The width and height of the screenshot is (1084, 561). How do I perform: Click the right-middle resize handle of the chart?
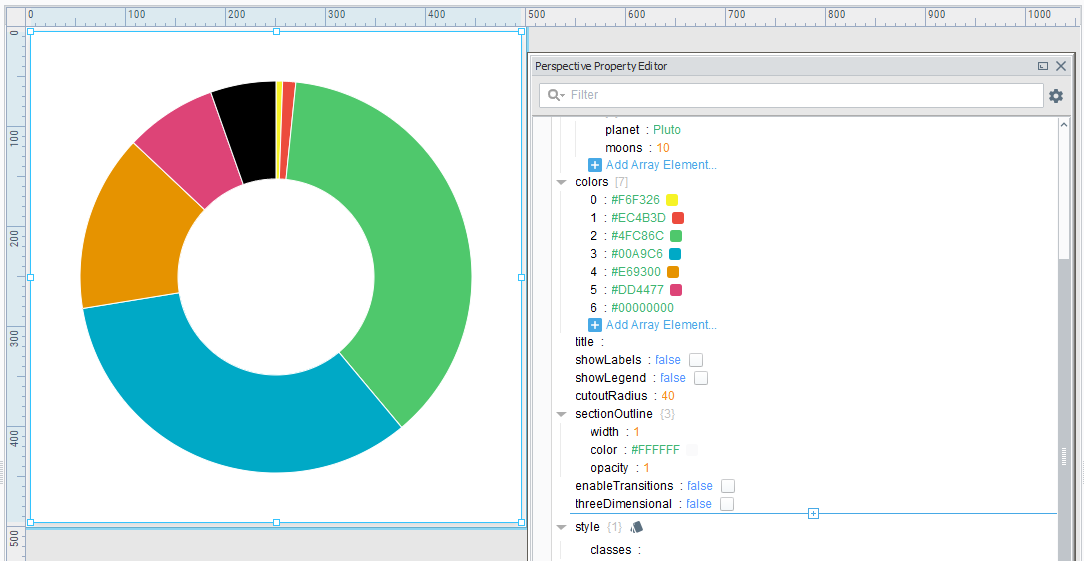[522, 277]
